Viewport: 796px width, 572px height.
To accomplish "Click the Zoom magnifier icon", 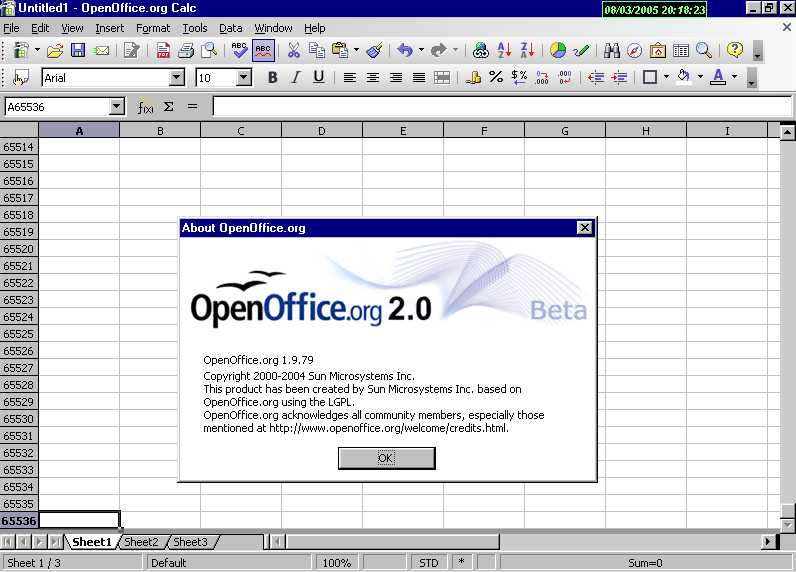I will click(x=704, y=50).
